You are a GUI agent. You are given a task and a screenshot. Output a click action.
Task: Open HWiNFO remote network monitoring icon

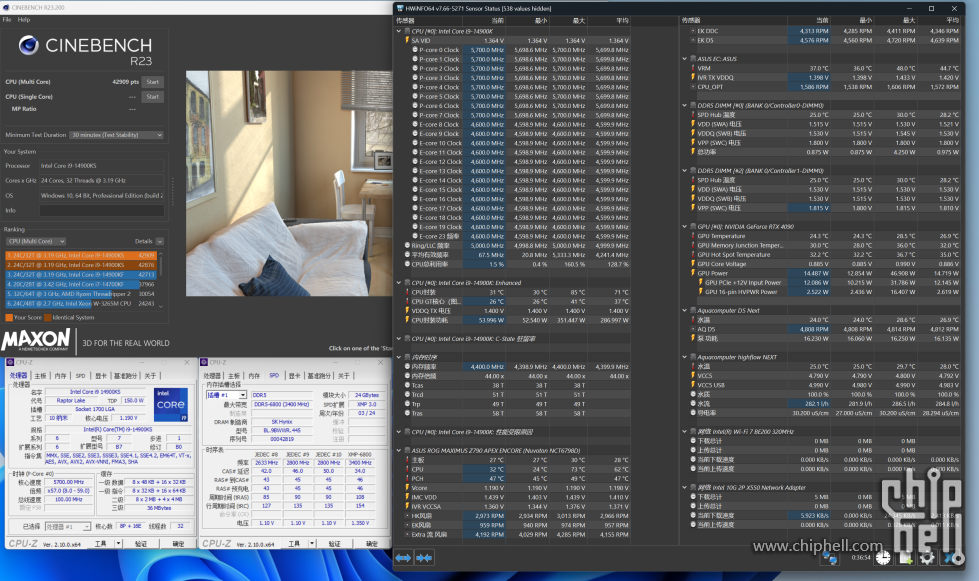click(830, 558)
